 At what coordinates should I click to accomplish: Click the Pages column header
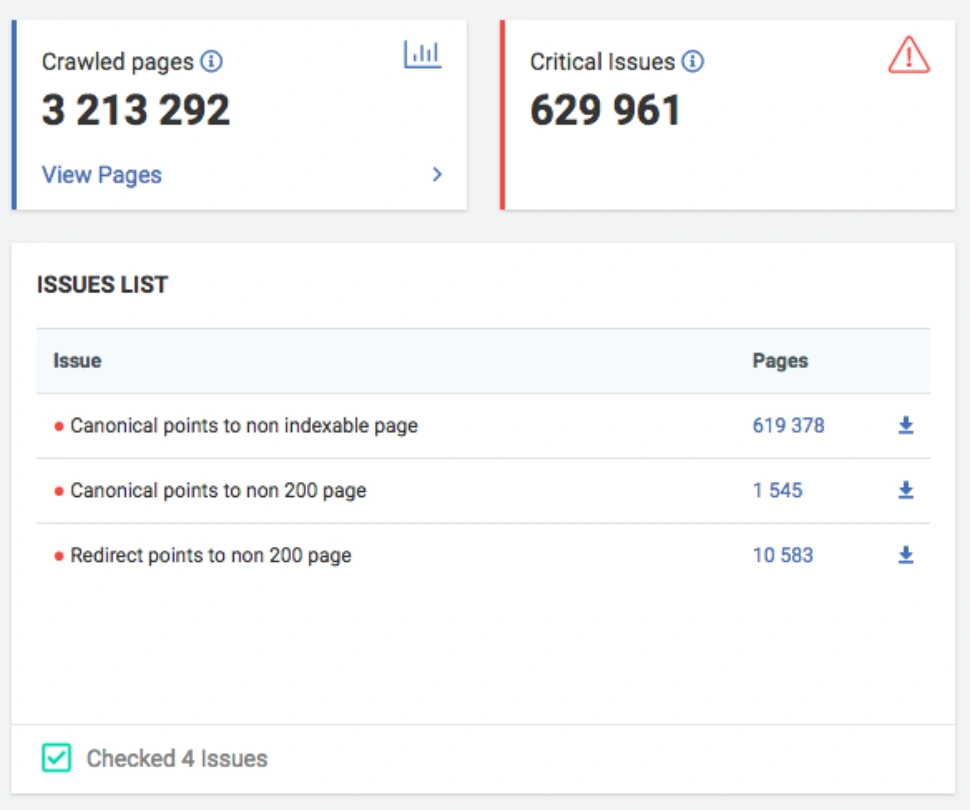coord(780,361)
